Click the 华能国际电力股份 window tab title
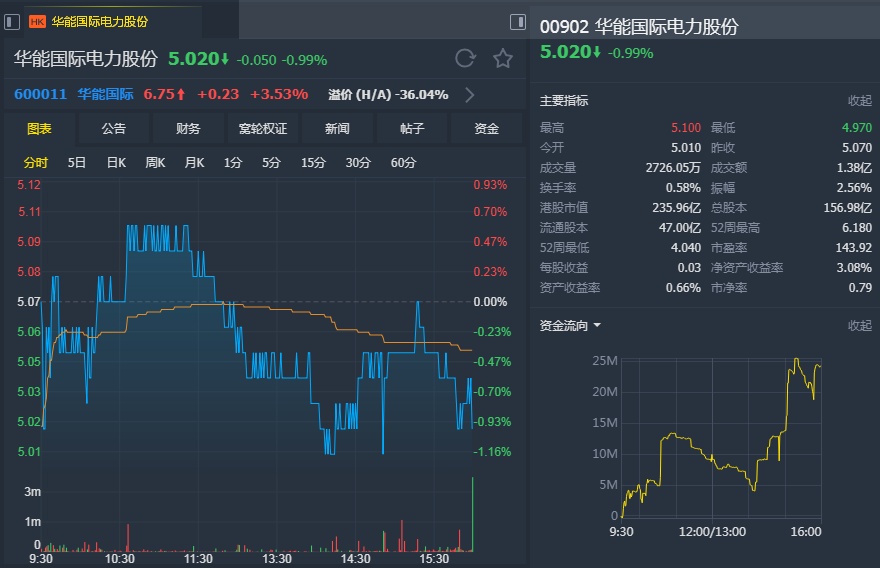Screen dimensions: 880x568 100,22
